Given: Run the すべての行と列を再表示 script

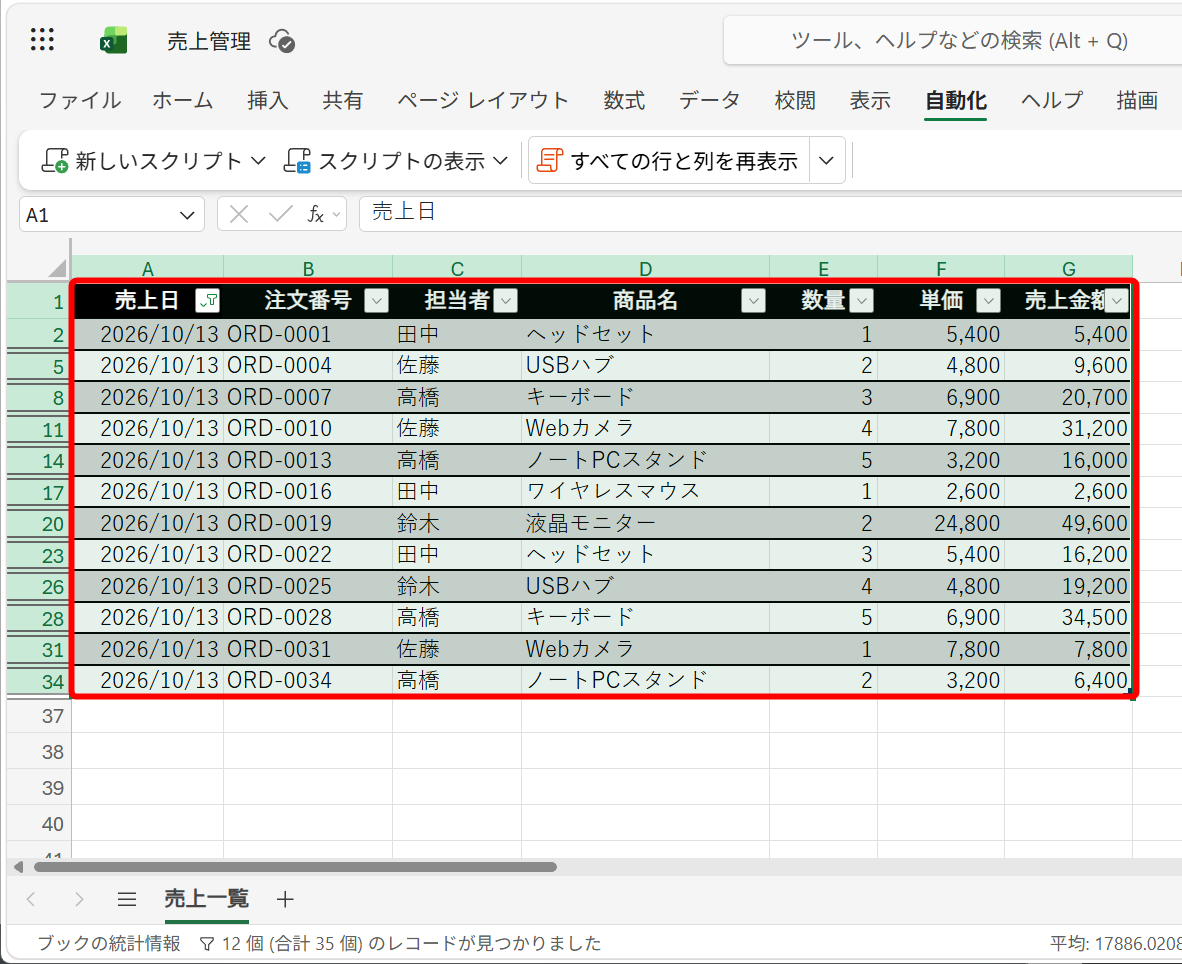Looking at the screenshot, I should pos(668,161).
